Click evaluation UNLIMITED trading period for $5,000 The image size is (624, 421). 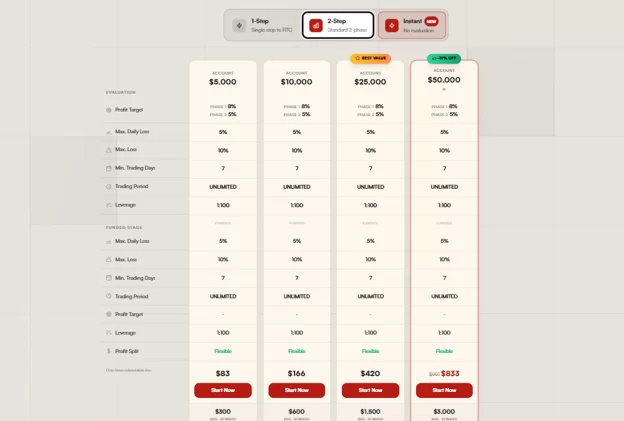223,187
